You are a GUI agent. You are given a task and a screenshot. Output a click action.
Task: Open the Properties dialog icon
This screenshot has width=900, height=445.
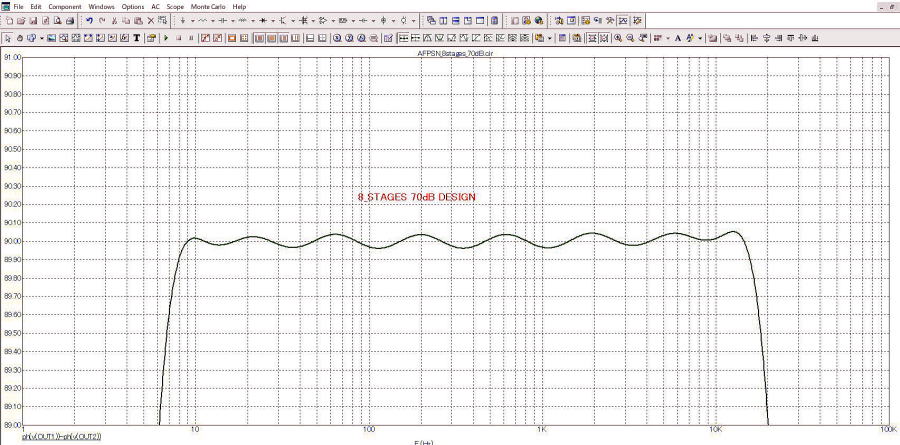click(x=151, y=38)
